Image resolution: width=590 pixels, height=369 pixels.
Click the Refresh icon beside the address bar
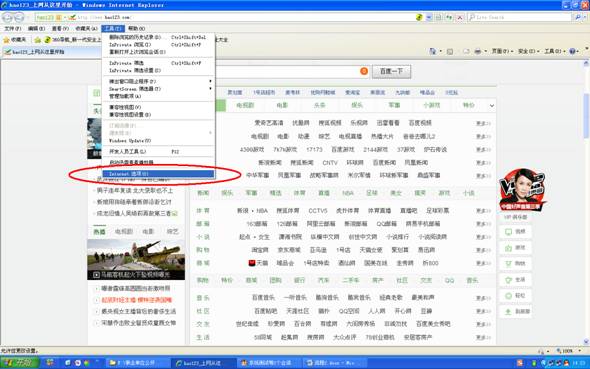(449, 17)
